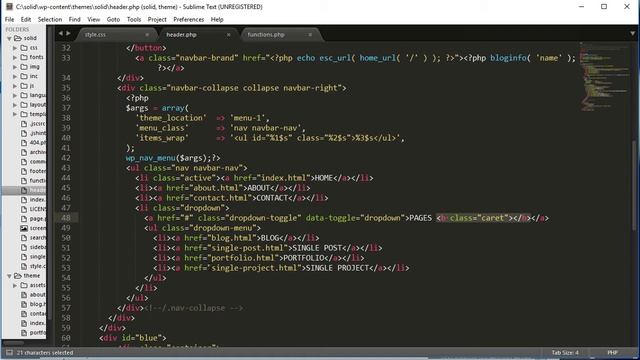Collapse the solid root folder
Screen dimensions: 640x360
pyautogui.click(x=9, y=38)
